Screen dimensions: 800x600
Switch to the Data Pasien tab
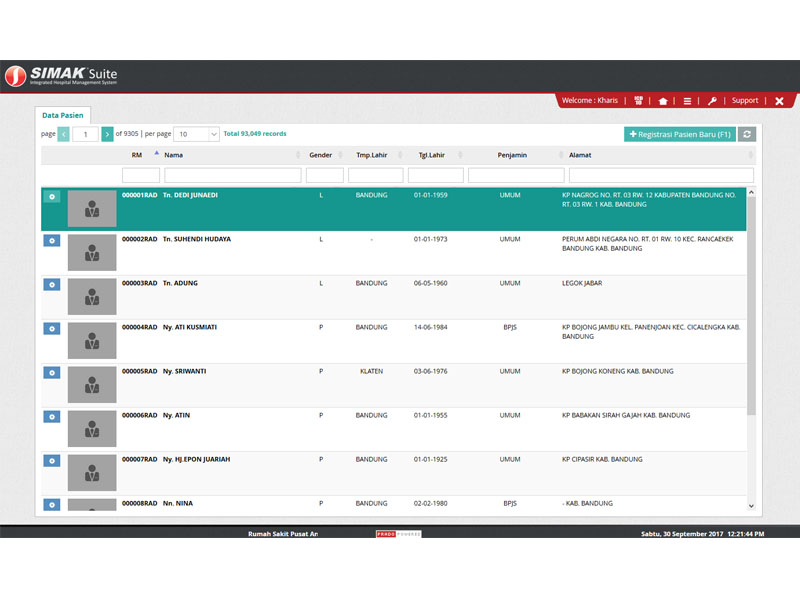63,116
